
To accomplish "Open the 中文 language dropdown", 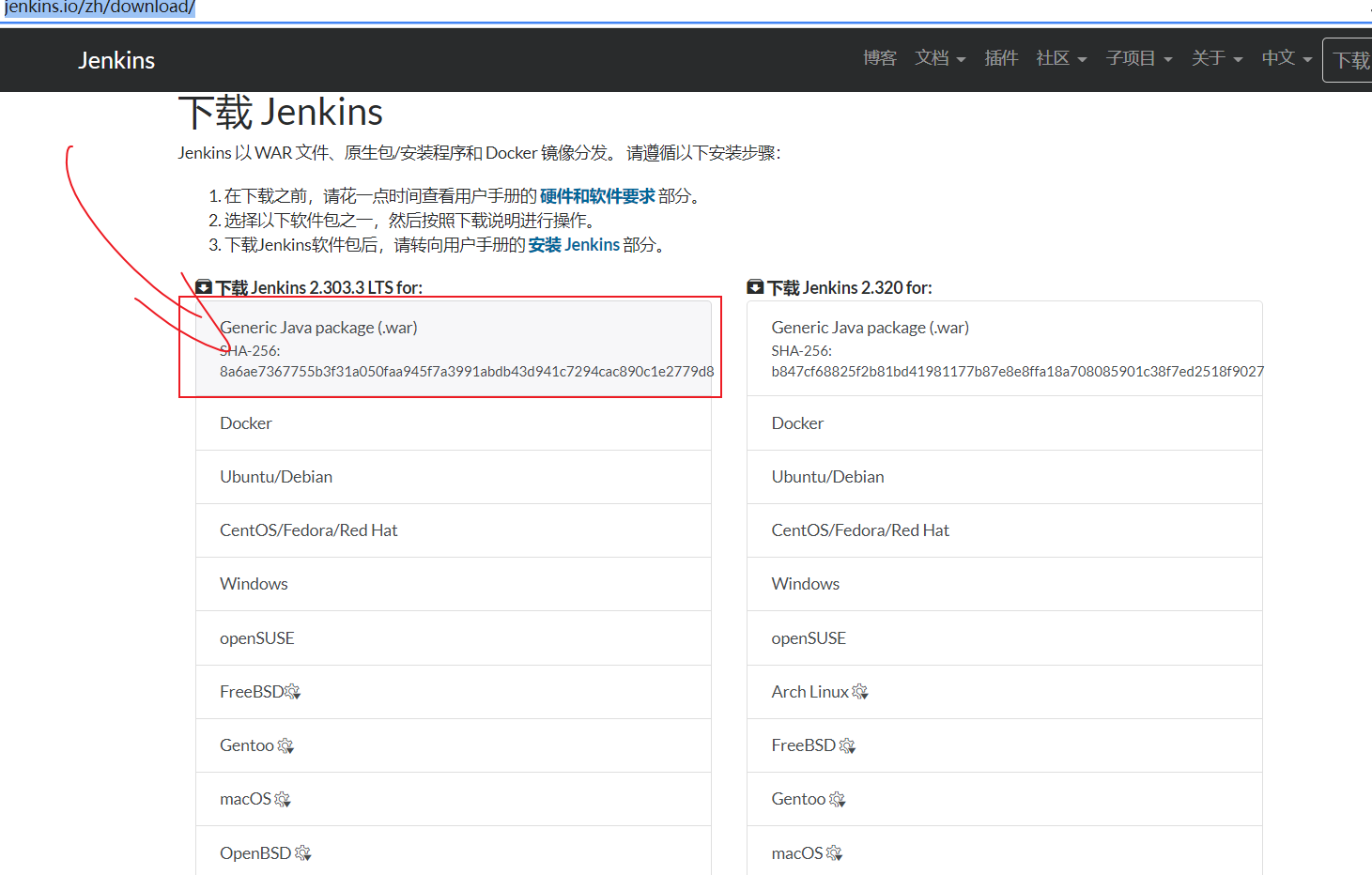I will [1287, 58].
